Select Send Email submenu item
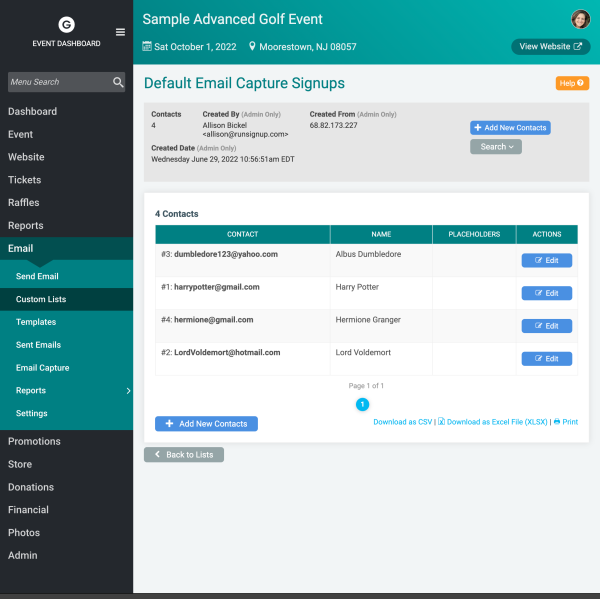The image size is (600, 599). [66, 276]
